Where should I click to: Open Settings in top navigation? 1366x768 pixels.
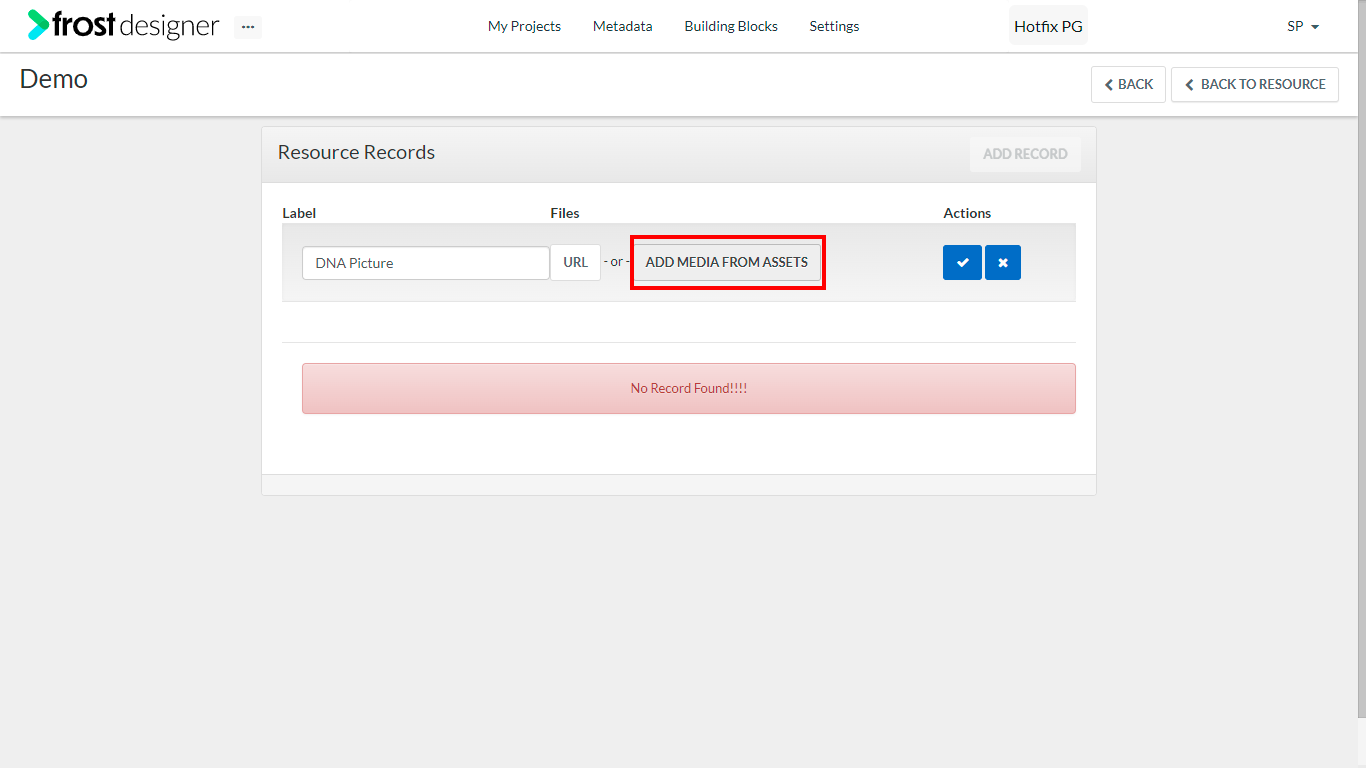834,26
